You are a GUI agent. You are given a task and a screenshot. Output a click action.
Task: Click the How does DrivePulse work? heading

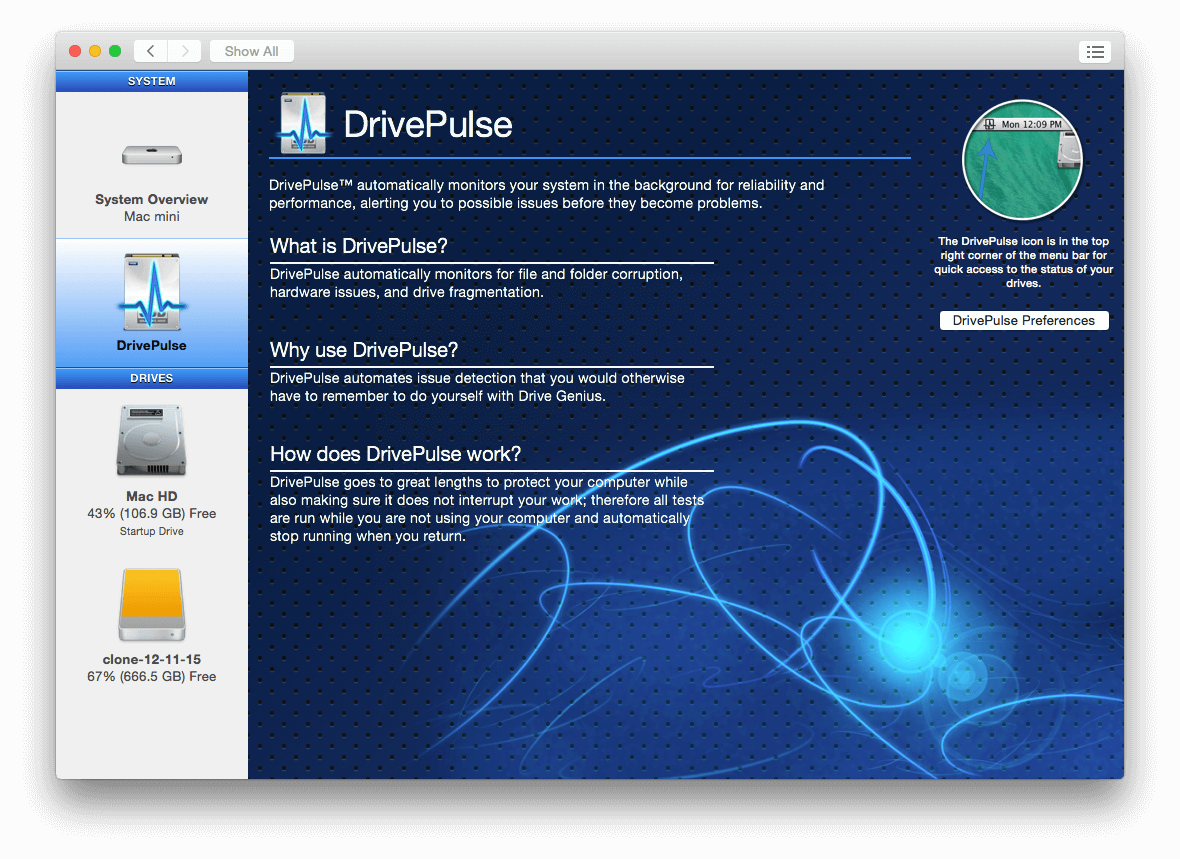396,454
